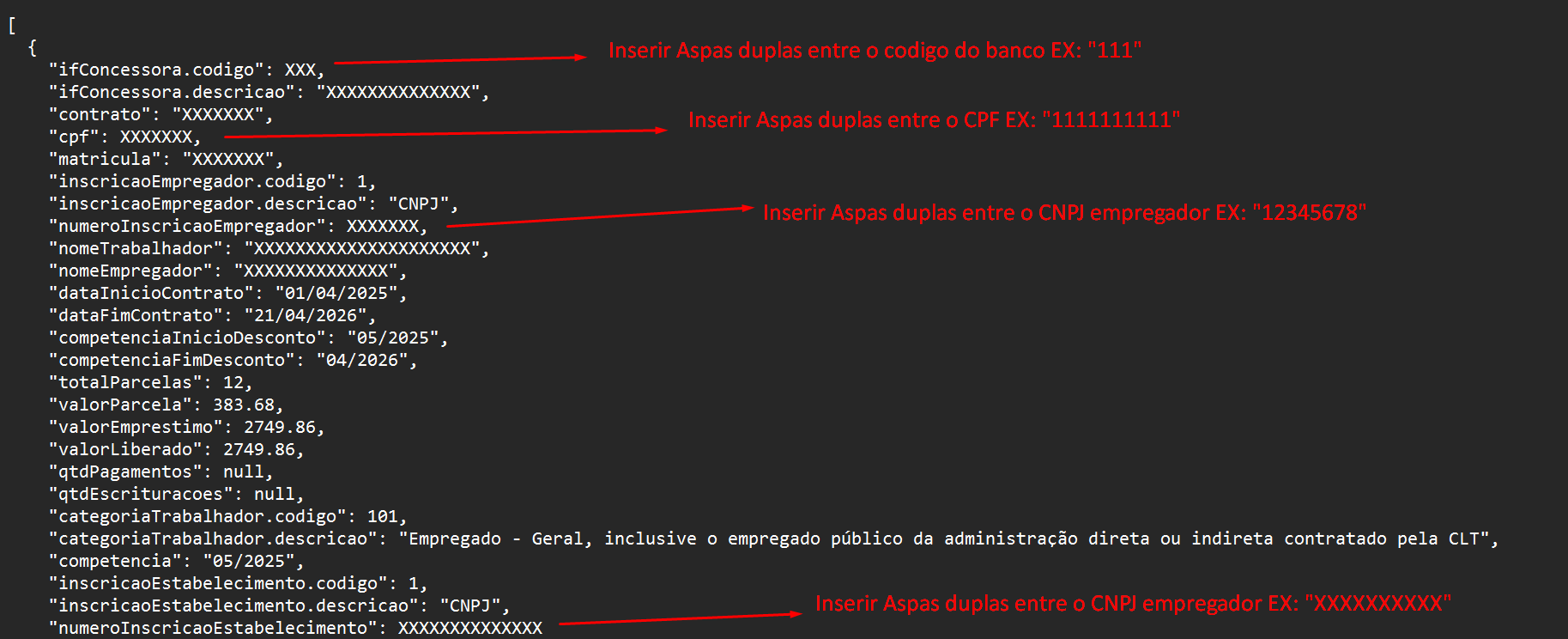Click the opening square bracket
This screenshot has height=639, width=1568.
point(12,25)
